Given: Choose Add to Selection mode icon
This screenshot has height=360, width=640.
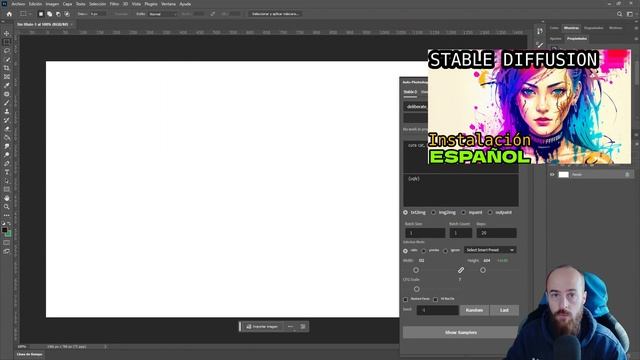Looking at the screenshot, I should click(49, 14).
